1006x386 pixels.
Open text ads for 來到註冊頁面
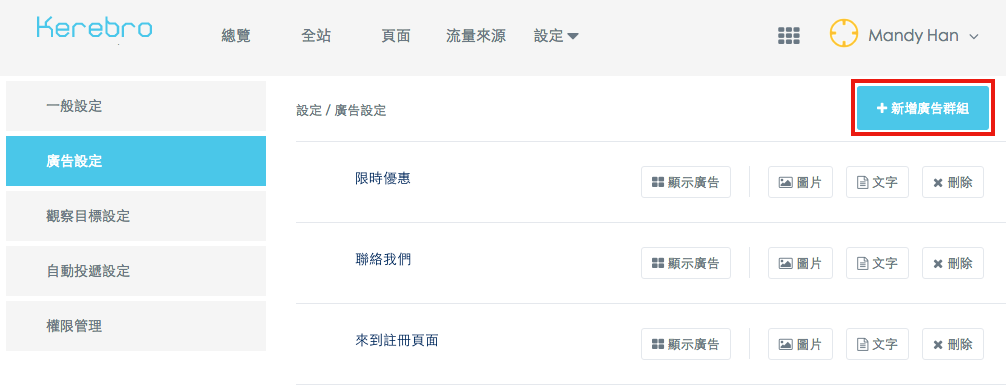[877, 344]
